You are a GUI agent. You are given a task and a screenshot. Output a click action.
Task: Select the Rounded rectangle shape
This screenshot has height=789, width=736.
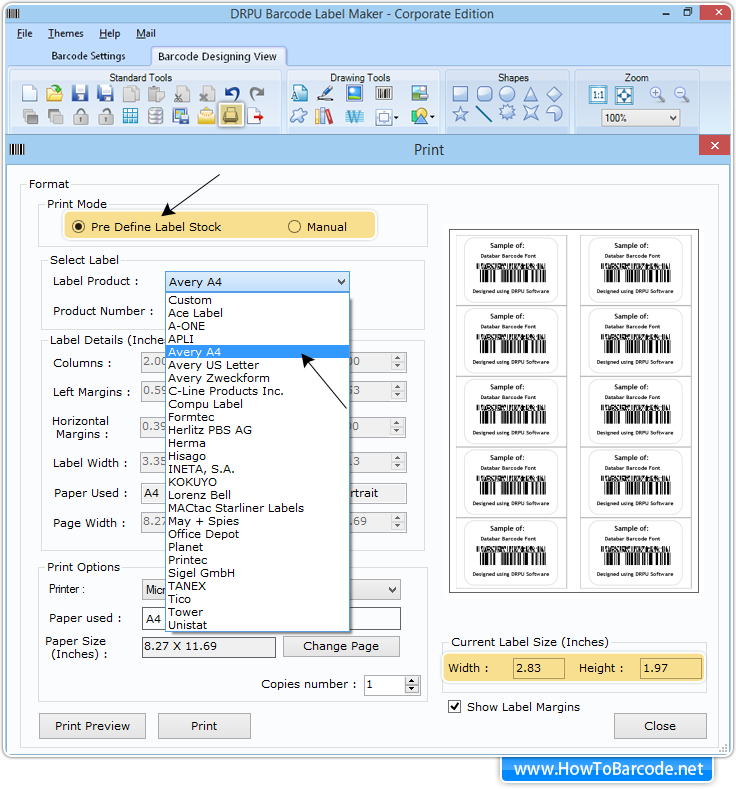tap(484, 94)
